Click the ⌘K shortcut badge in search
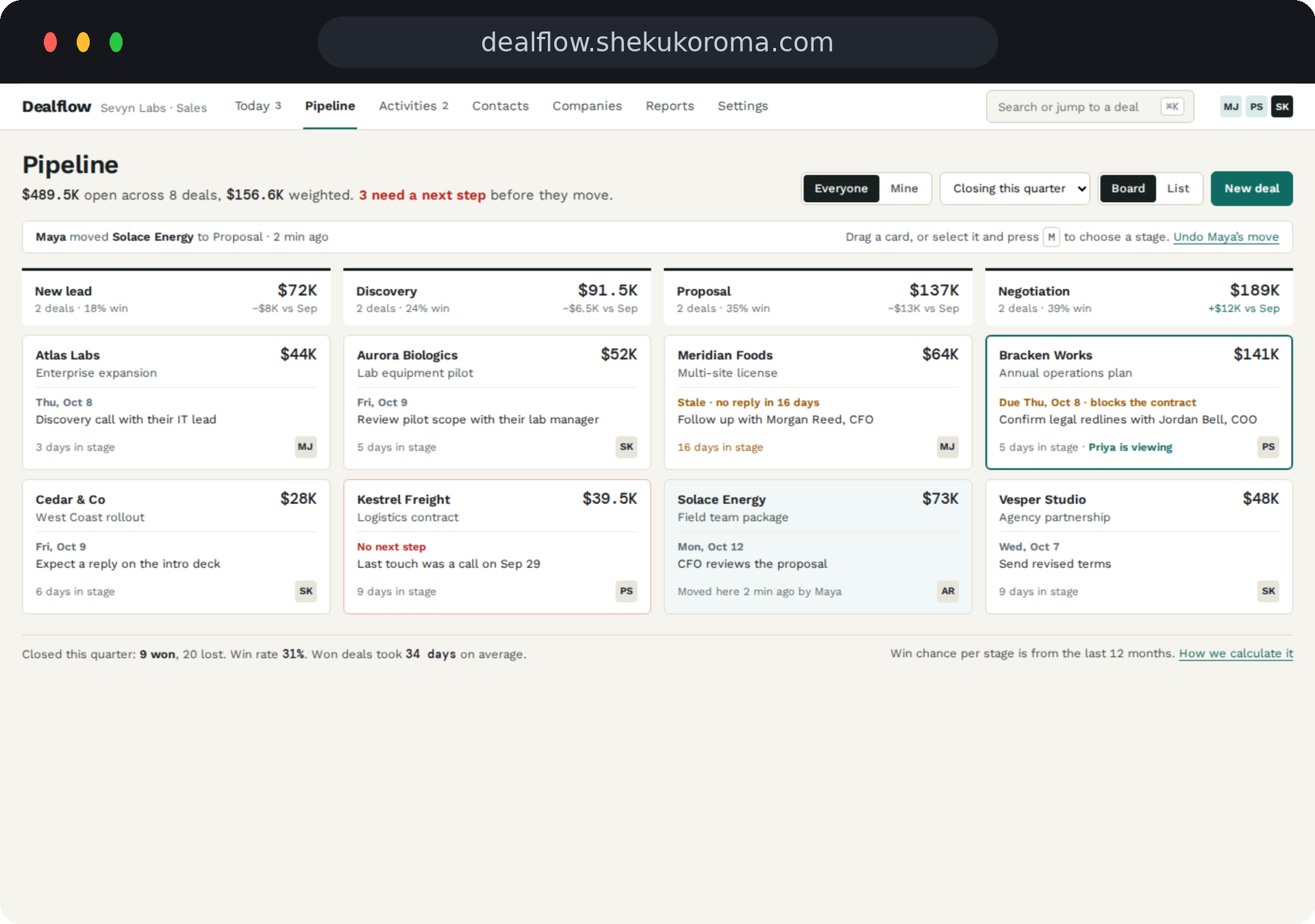Screen dimensions: 1315x924 click(x=1172, y=107)
